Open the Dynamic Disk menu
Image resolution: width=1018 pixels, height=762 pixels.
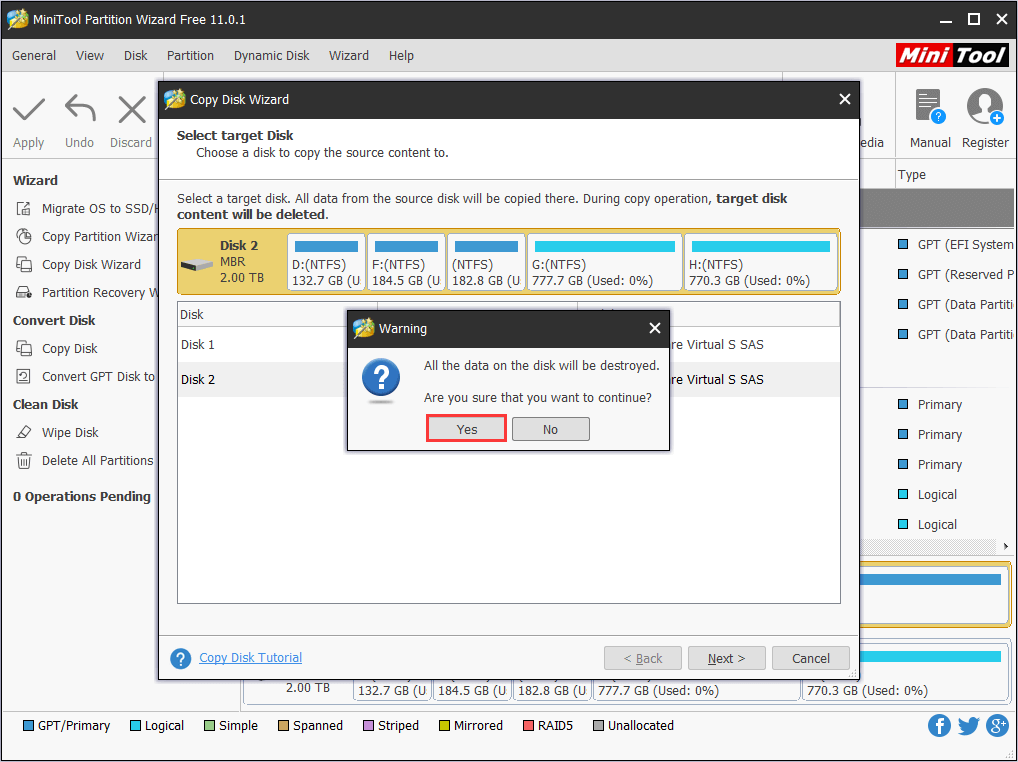click(x=271, y=56)
